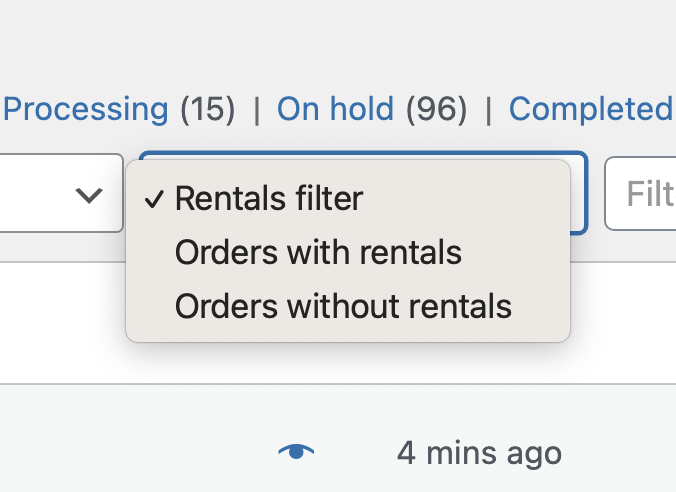Click the "4 mins ago" order timestamp

coord(479,453)
